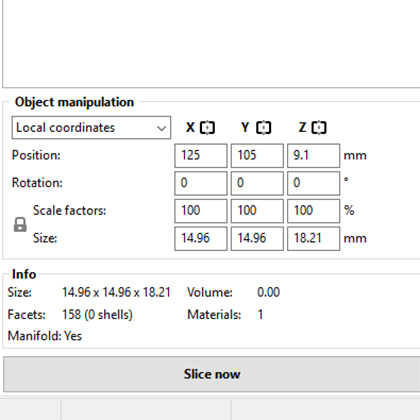Toggle the scale factors lock icon
This screenshot has height=420, width=420.
click(20, 225)
